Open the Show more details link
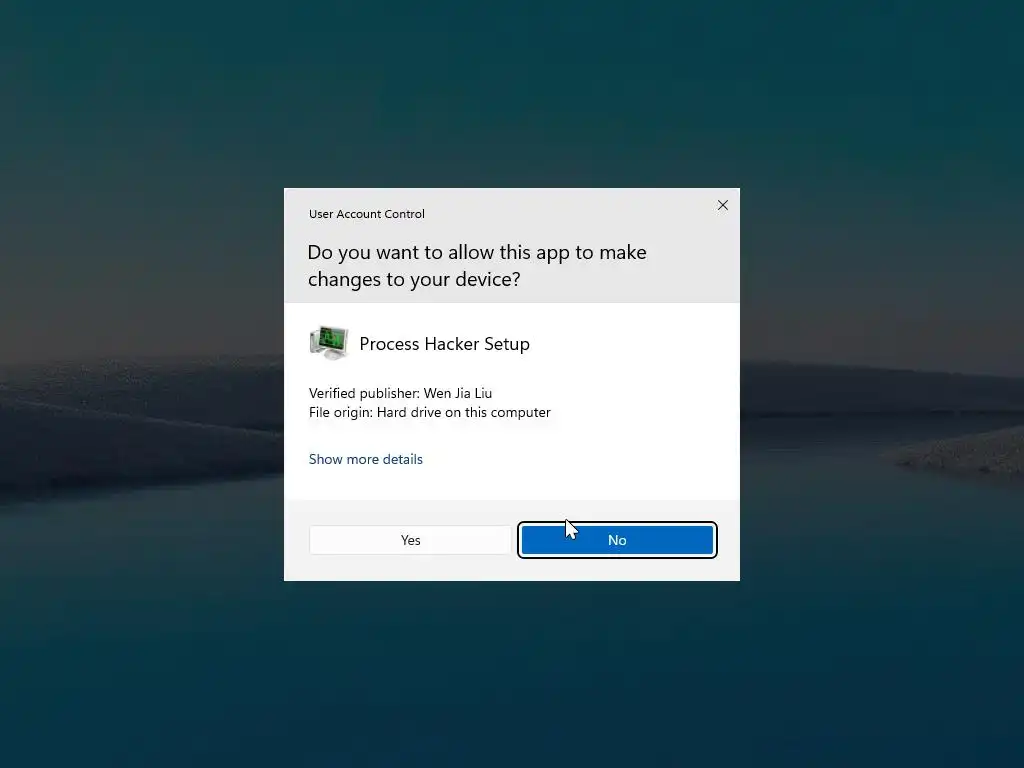The image size is (1024, 768). coord(366,459)
